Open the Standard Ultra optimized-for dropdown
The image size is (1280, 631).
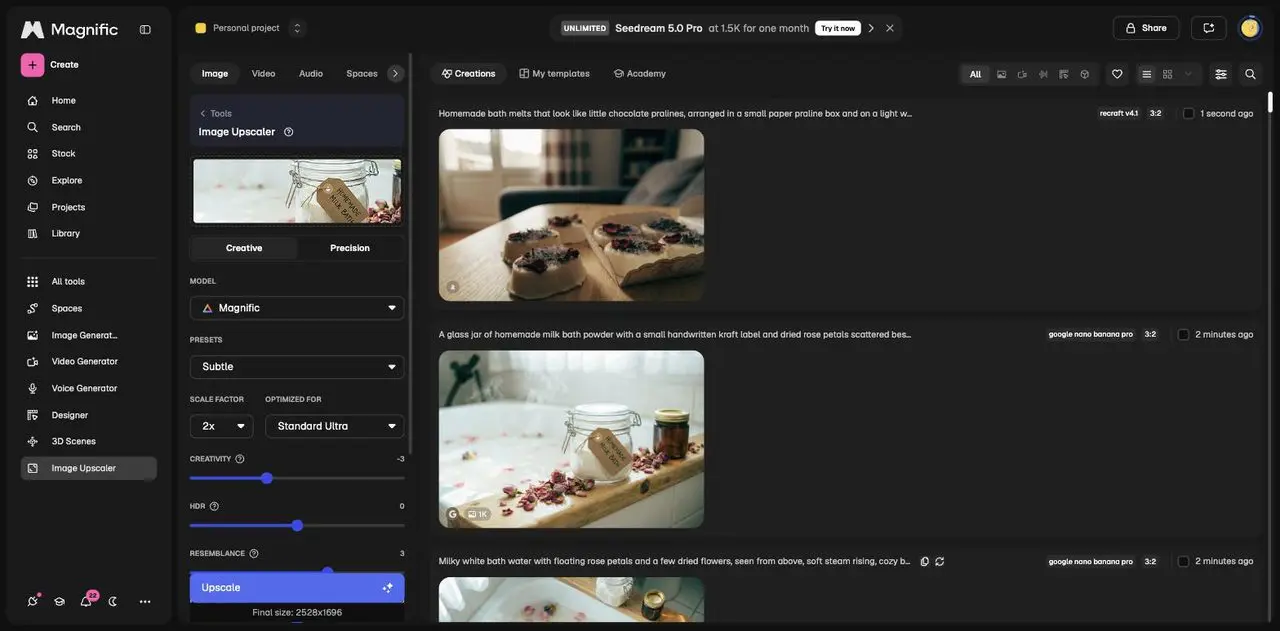click(x=335, y=426)
